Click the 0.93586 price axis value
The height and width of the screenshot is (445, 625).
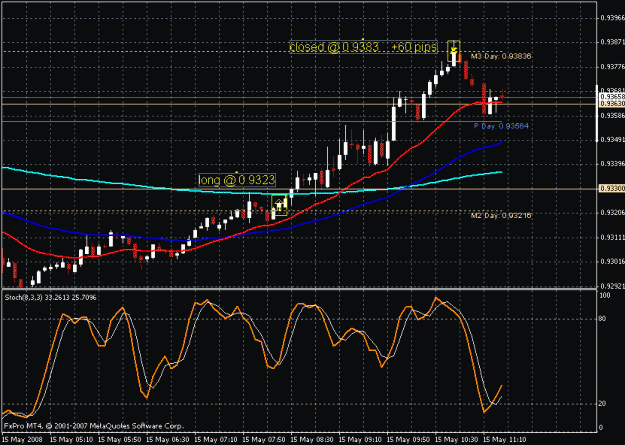(x=613, y=116)
